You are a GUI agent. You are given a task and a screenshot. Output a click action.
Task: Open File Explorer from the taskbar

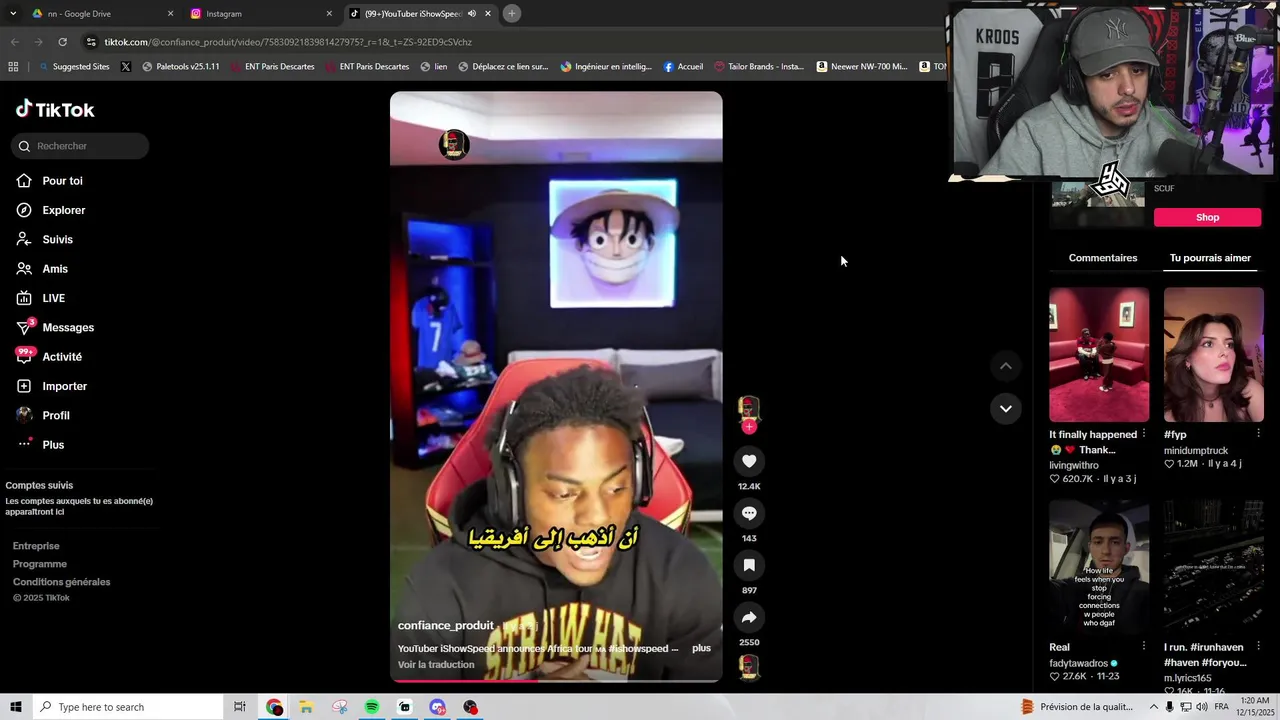[x=306, y=707]
